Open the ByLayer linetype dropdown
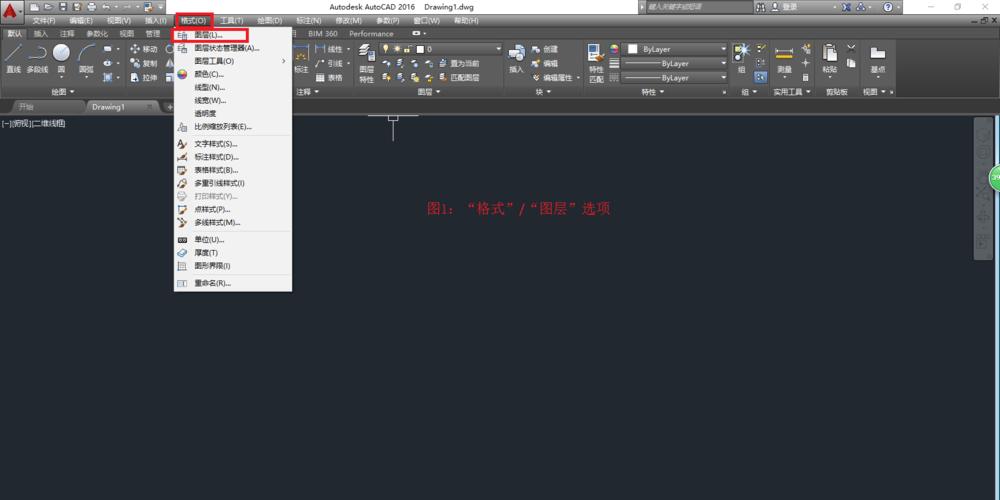This screenshot has width=1000, height=500. 675,77
